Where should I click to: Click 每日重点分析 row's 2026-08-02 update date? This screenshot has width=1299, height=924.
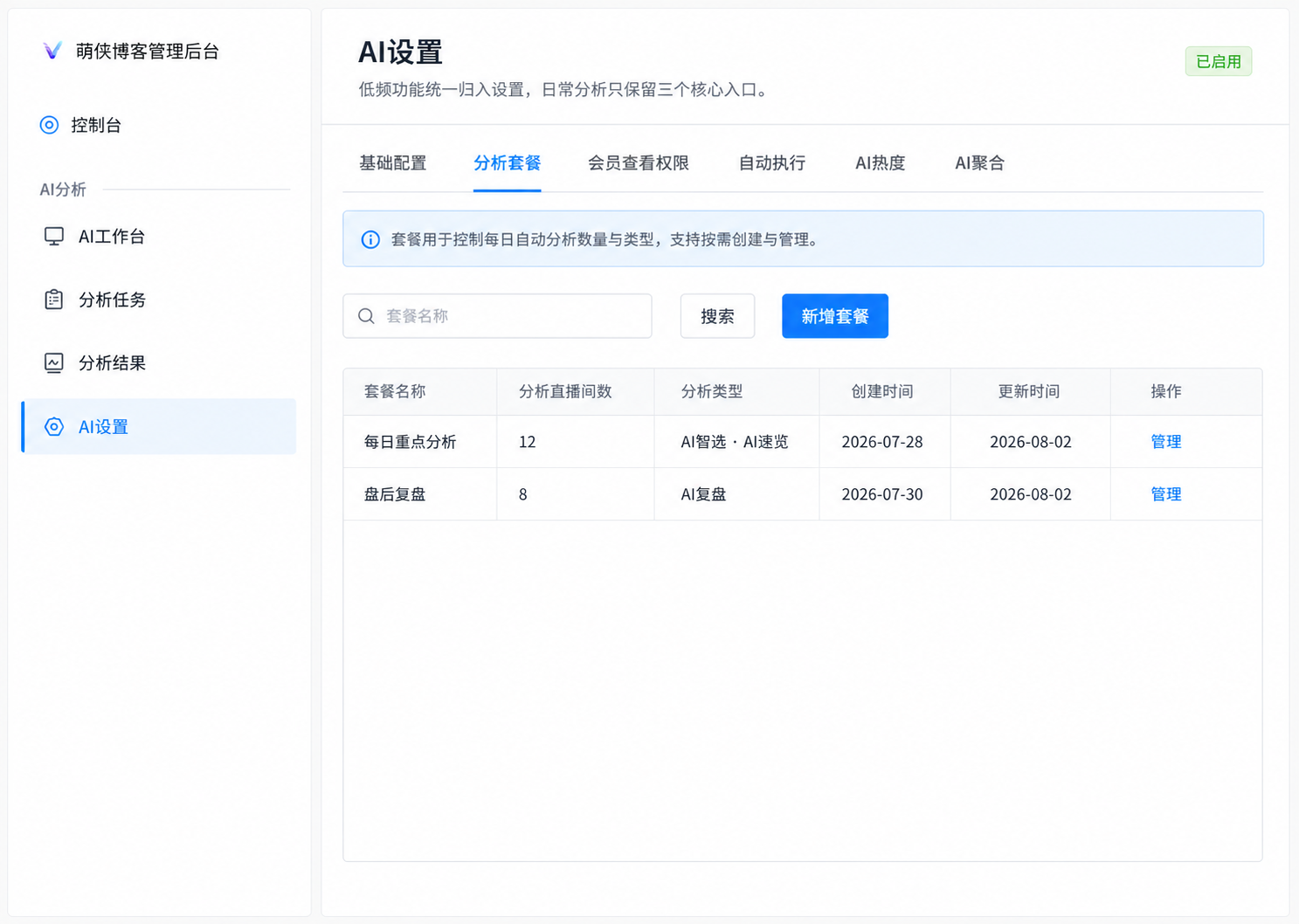[x=1031, y=442]
